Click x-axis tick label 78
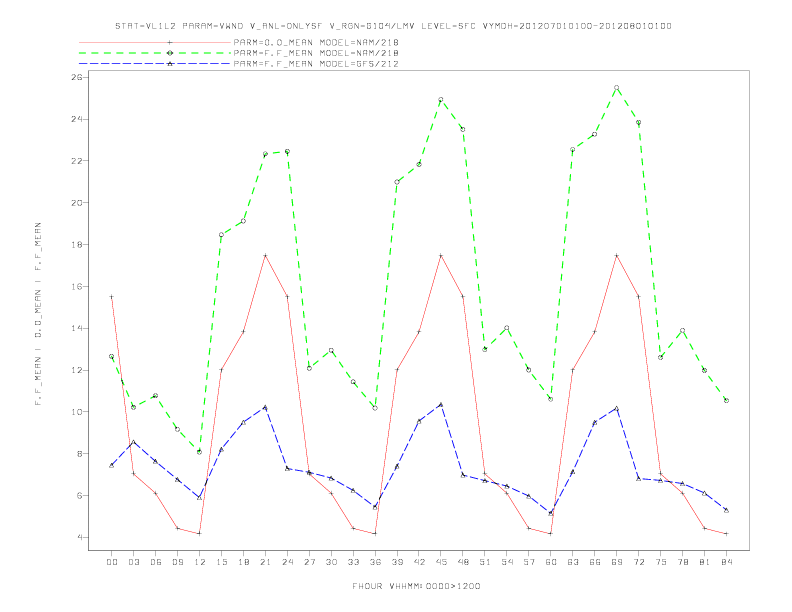The width and height of the screenshot is (792, 612). pyautogui.click(x=682, y=562)
